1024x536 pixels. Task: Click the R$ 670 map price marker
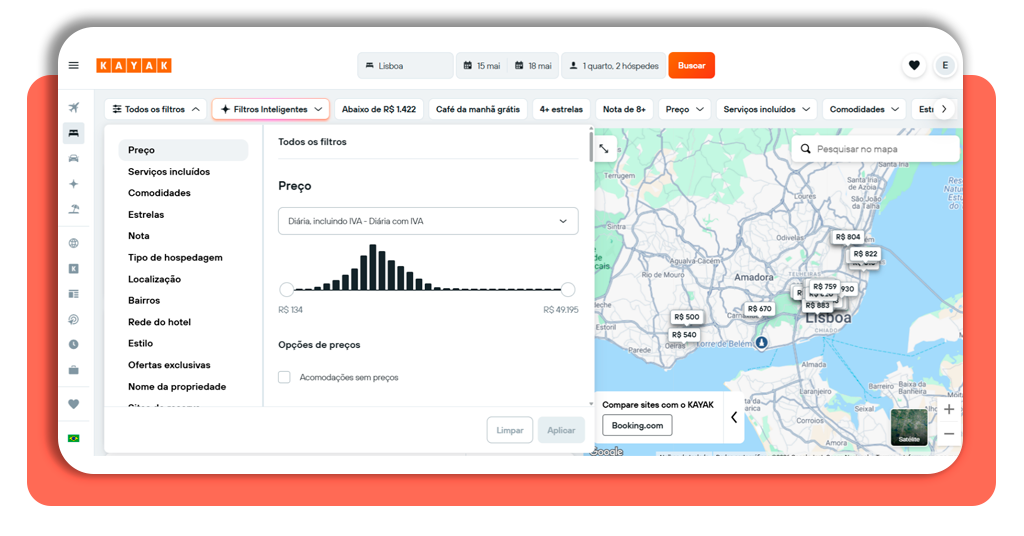760,309
